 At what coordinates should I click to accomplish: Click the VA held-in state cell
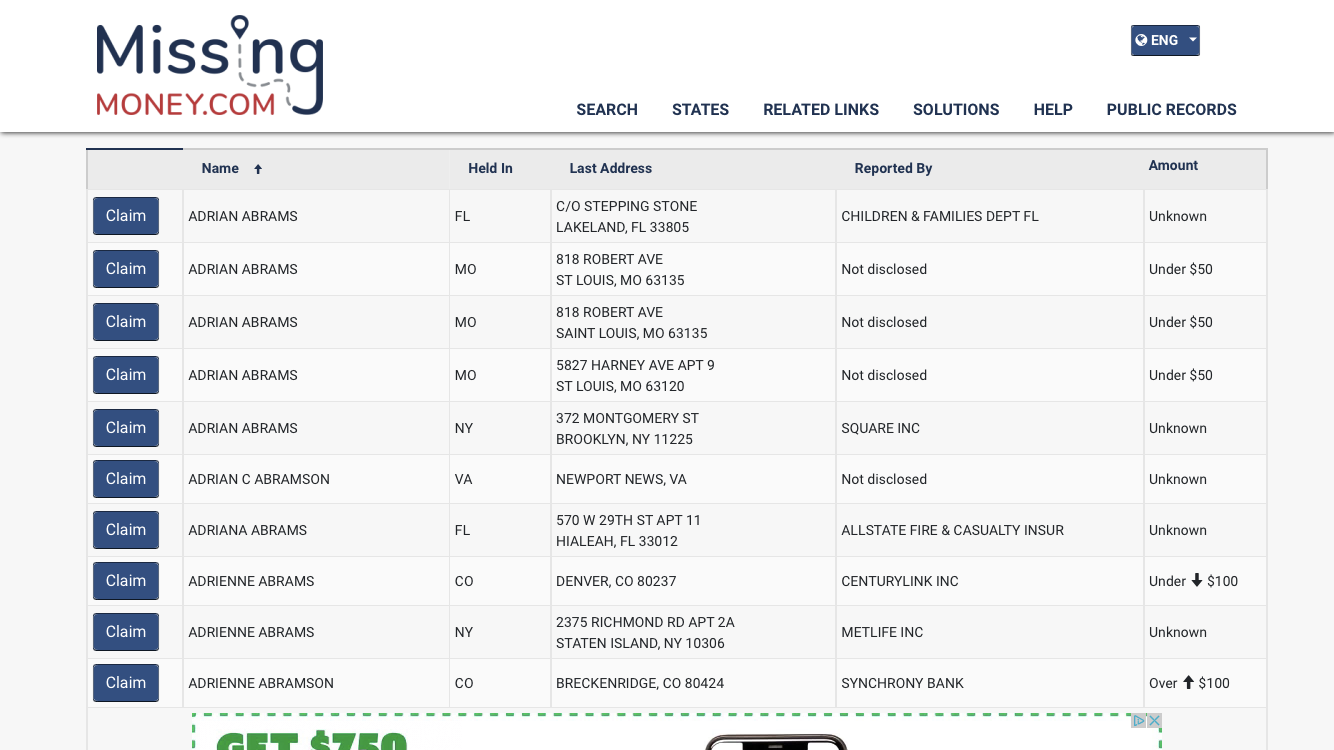click(500, 479)
